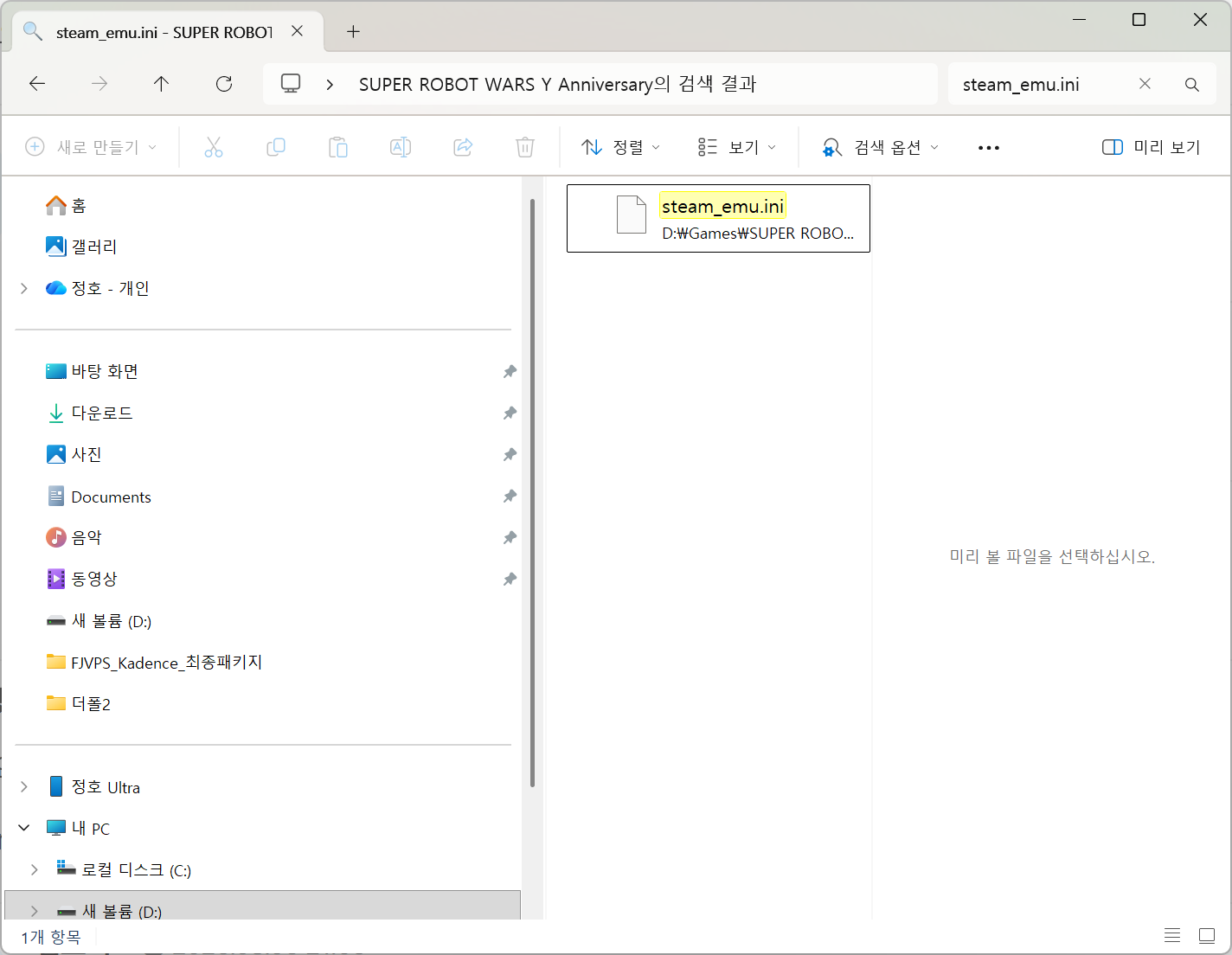Go forward with the right arrow
The width and height of the screenshot is (1232, 955).
[99, 84]
